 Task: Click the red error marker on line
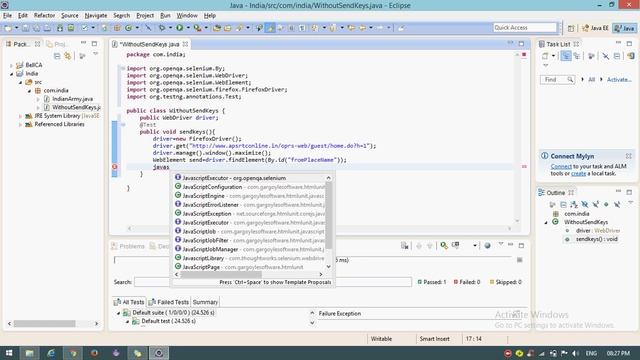coord(115,167)
